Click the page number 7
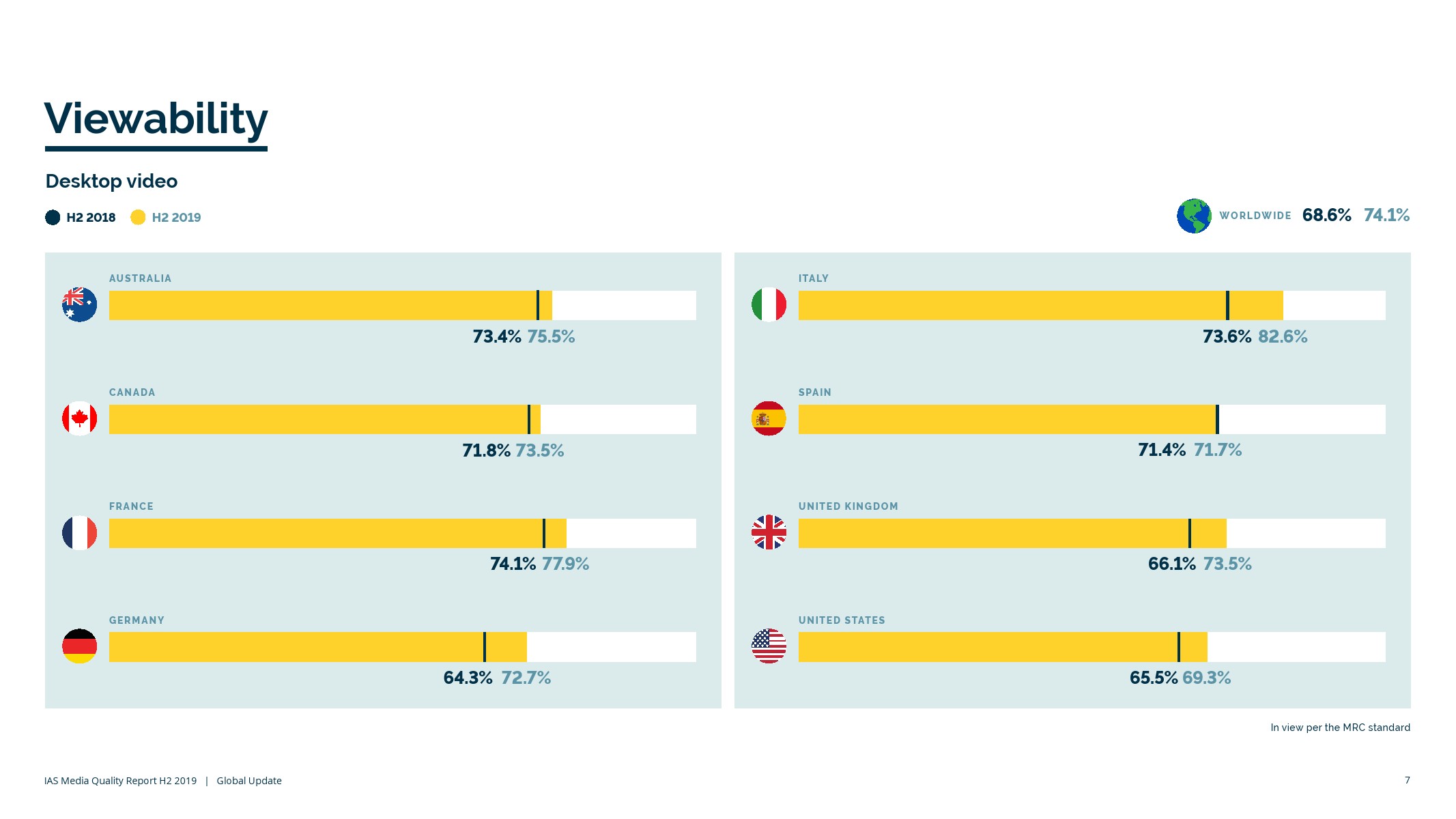The width and height of the screenshot is (1456, 819). point(1407,780)
